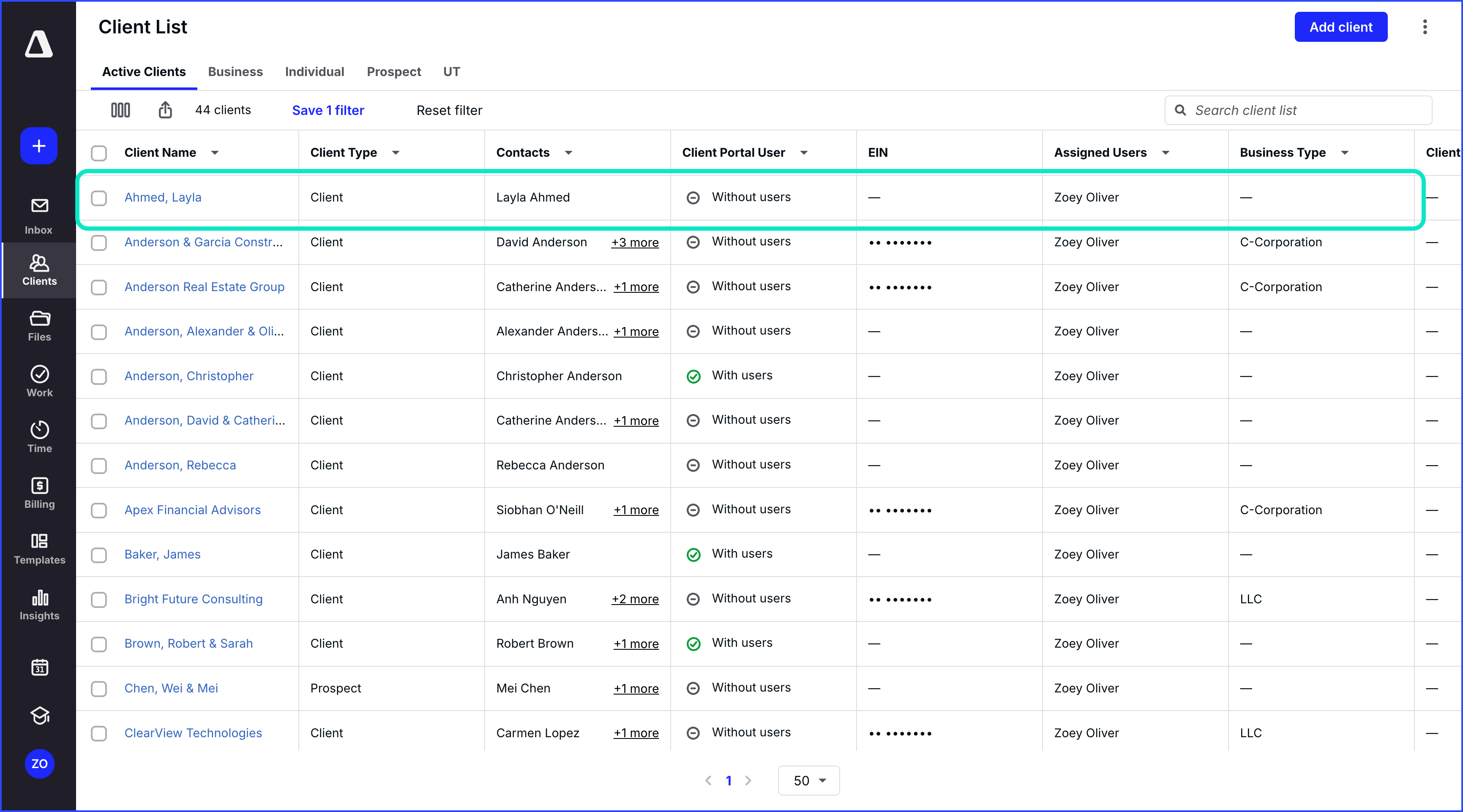Open the Client Name sort dropdown
This screenshot has width=1463, height=812.
coord(215,152)
